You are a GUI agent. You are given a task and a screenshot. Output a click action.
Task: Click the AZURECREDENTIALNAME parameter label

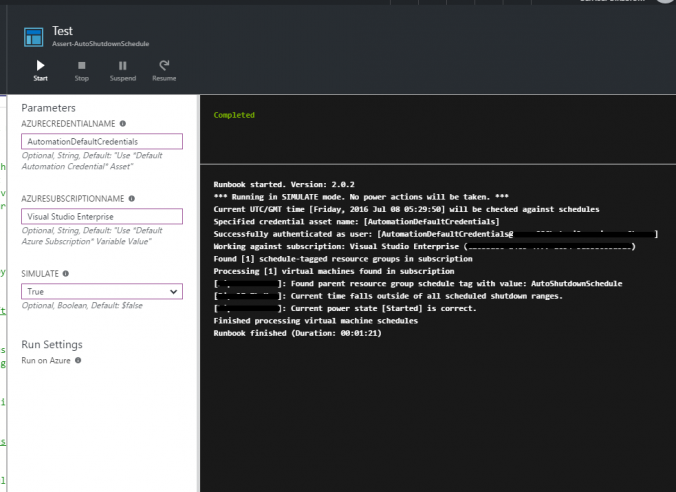[68, 124]
